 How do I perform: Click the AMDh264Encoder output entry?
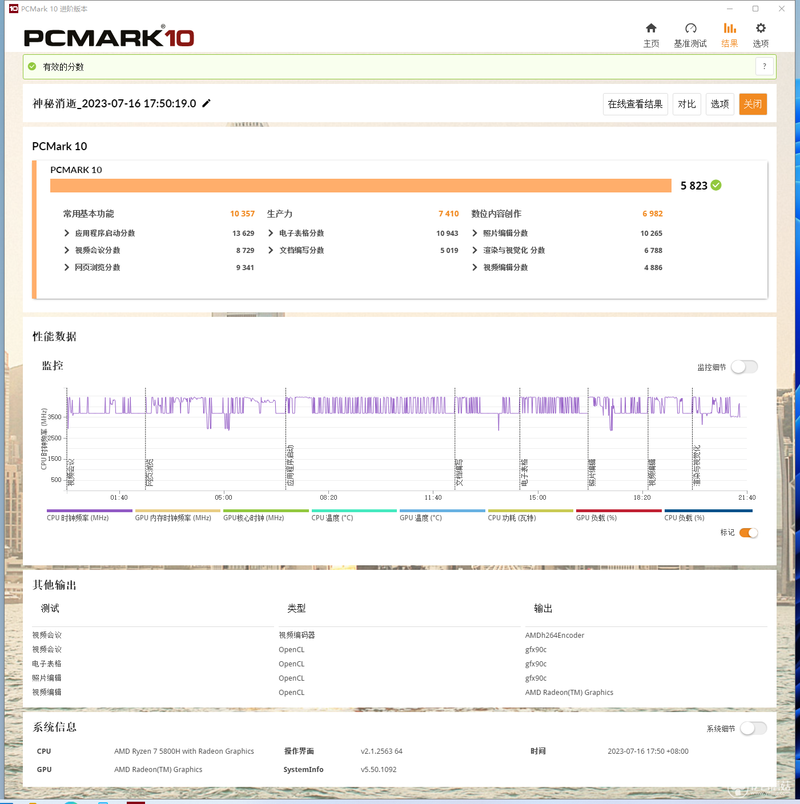click(554, 635)
